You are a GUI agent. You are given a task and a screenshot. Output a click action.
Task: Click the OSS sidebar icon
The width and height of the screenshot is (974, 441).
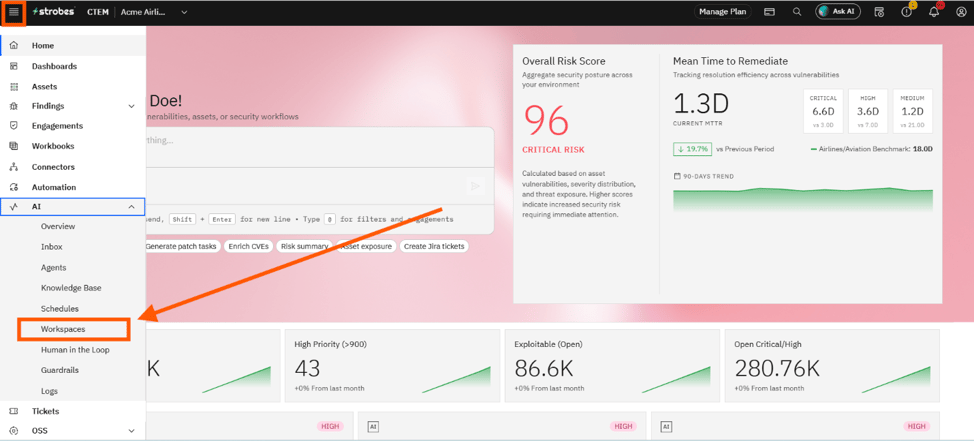click(14, 430)
